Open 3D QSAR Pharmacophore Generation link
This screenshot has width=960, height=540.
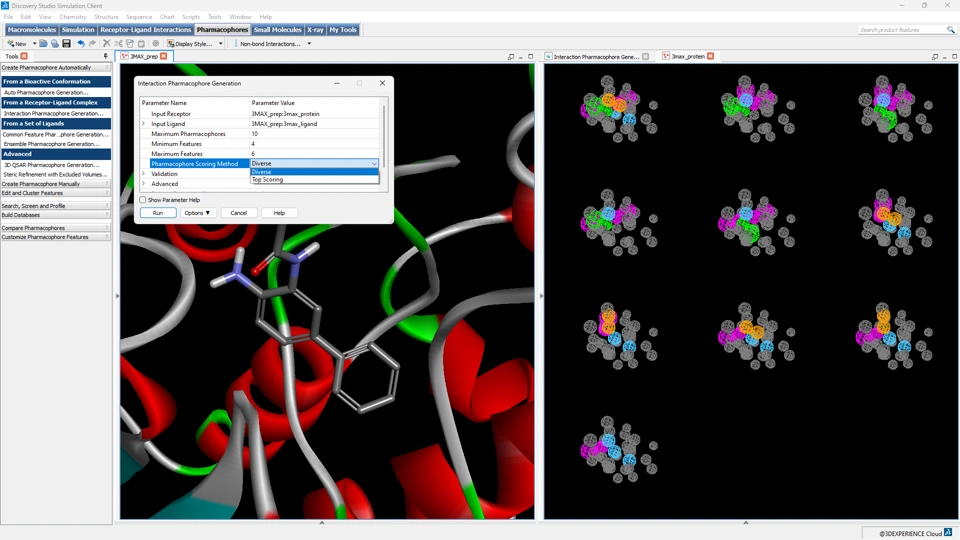click(x=51, y=165)
